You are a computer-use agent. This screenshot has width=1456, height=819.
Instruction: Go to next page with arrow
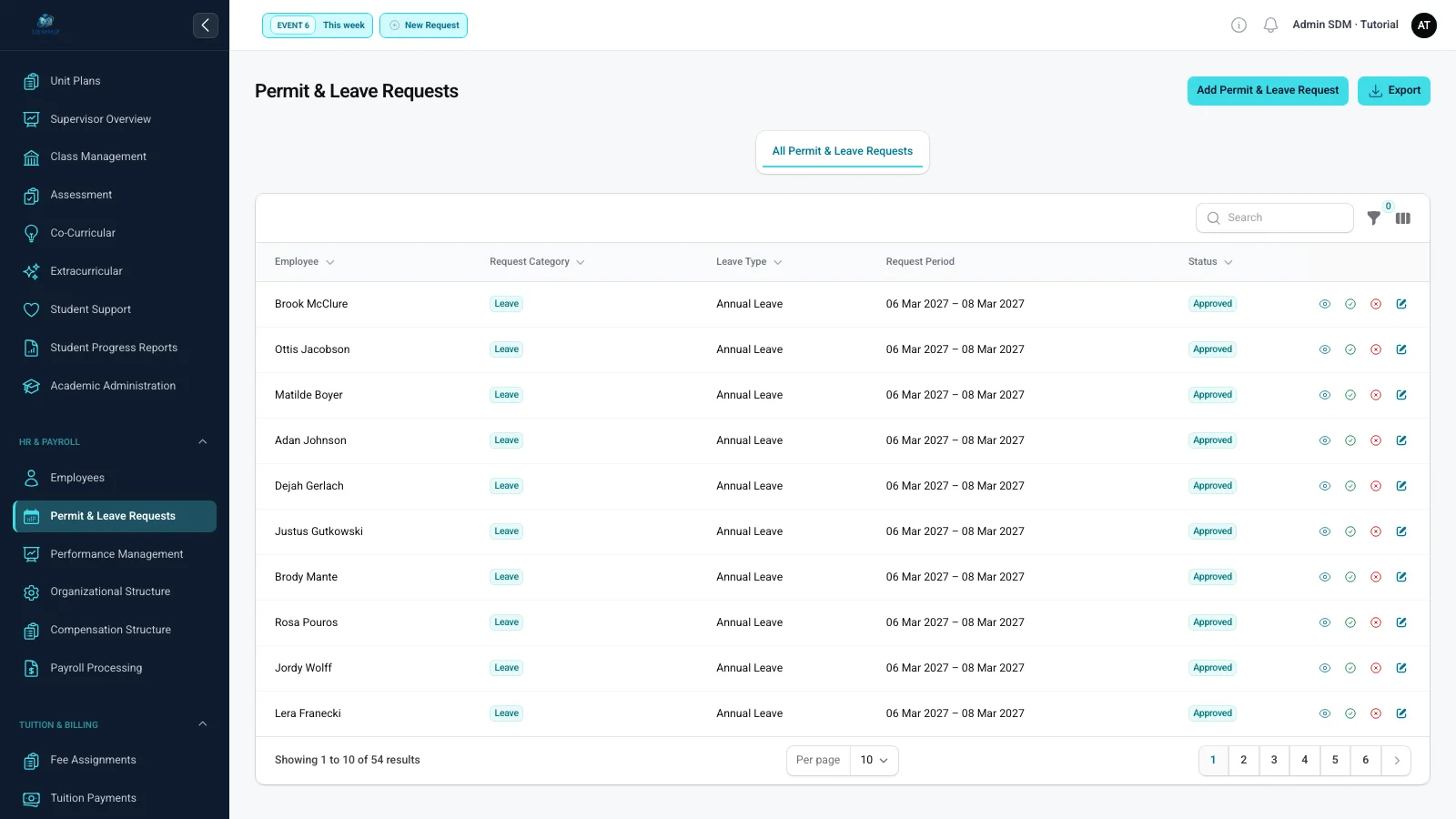1396,761
